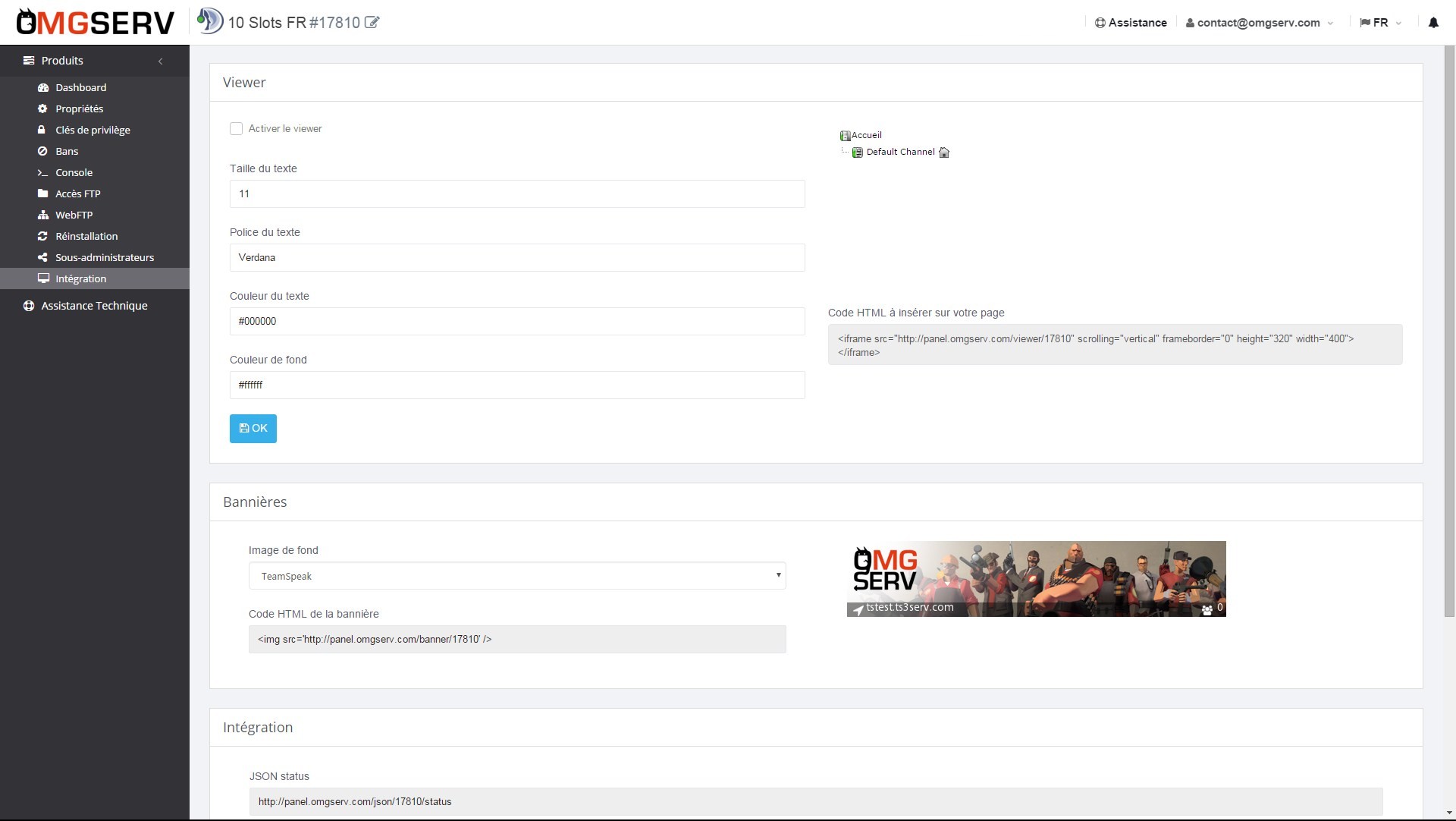Click the user icon beside contact email

coord(1190,23)
